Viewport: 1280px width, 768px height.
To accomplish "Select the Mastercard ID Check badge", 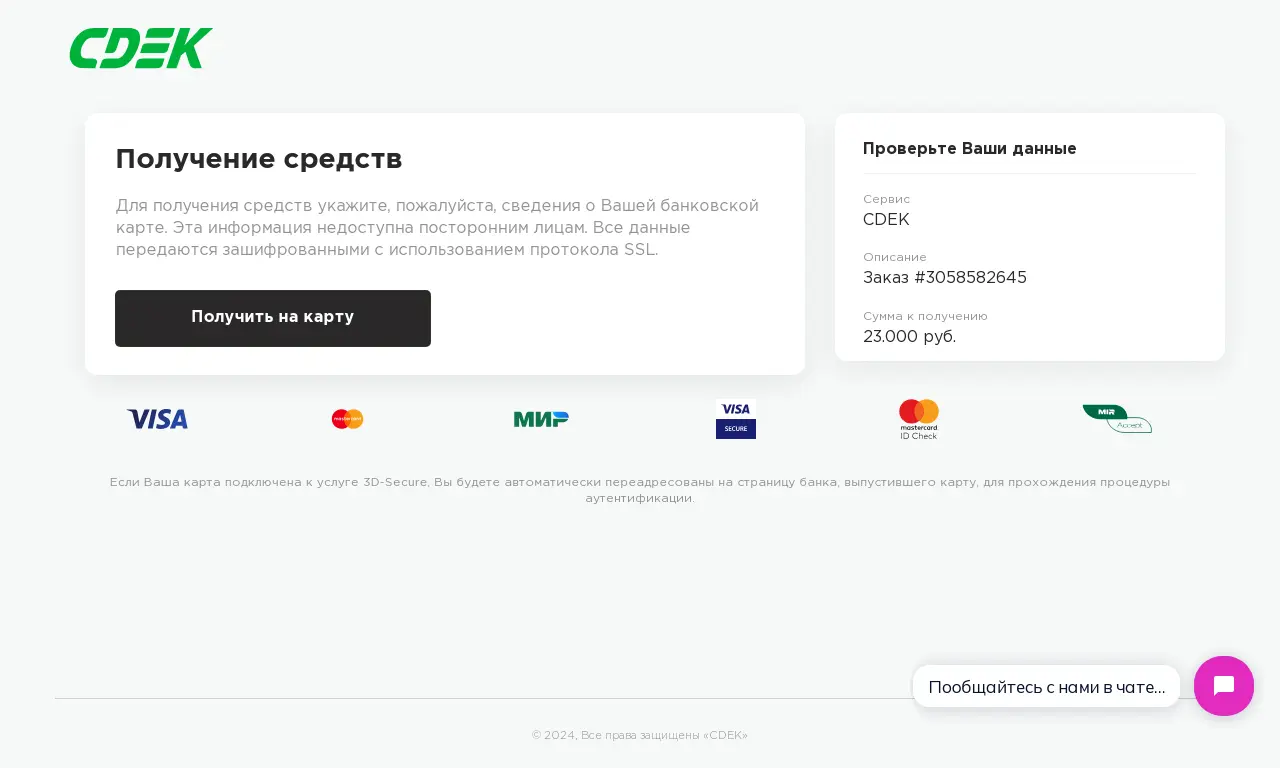I will [x=918, y=419].
